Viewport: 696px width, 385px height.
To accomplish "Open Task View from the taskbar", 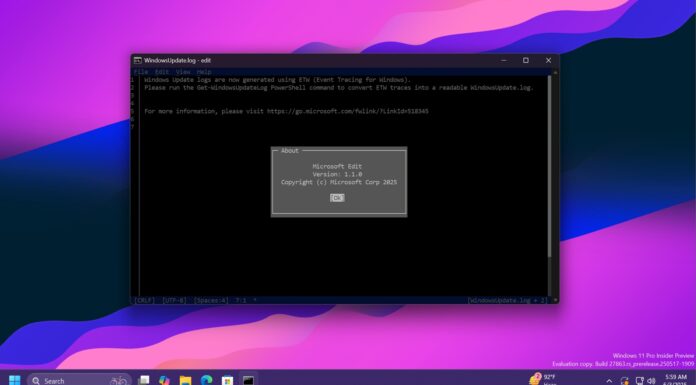I will 144,380.
